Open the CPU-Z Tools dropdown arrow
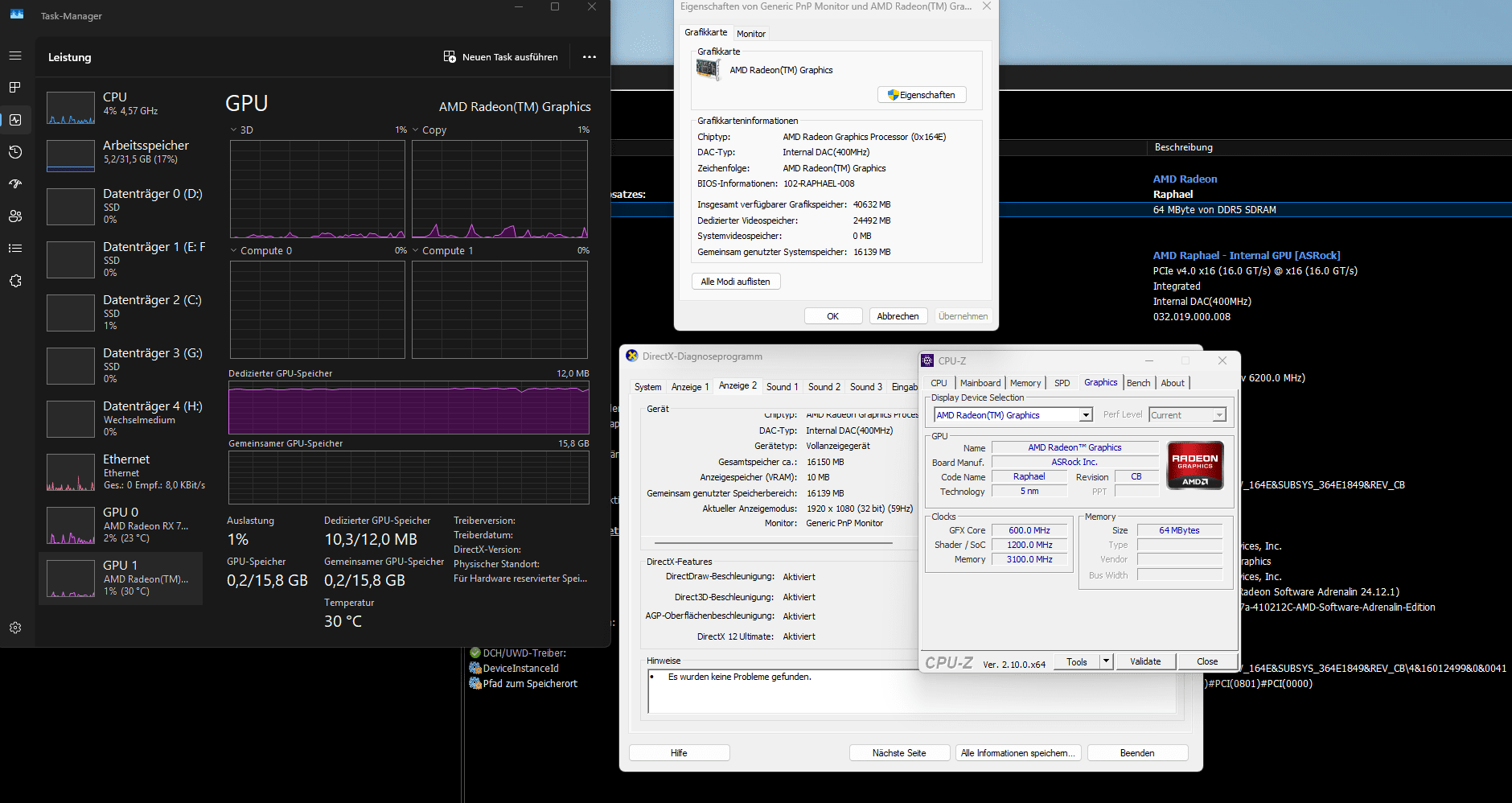Viewport: 1512px width, 803px height. click(x=1106, y=661)
